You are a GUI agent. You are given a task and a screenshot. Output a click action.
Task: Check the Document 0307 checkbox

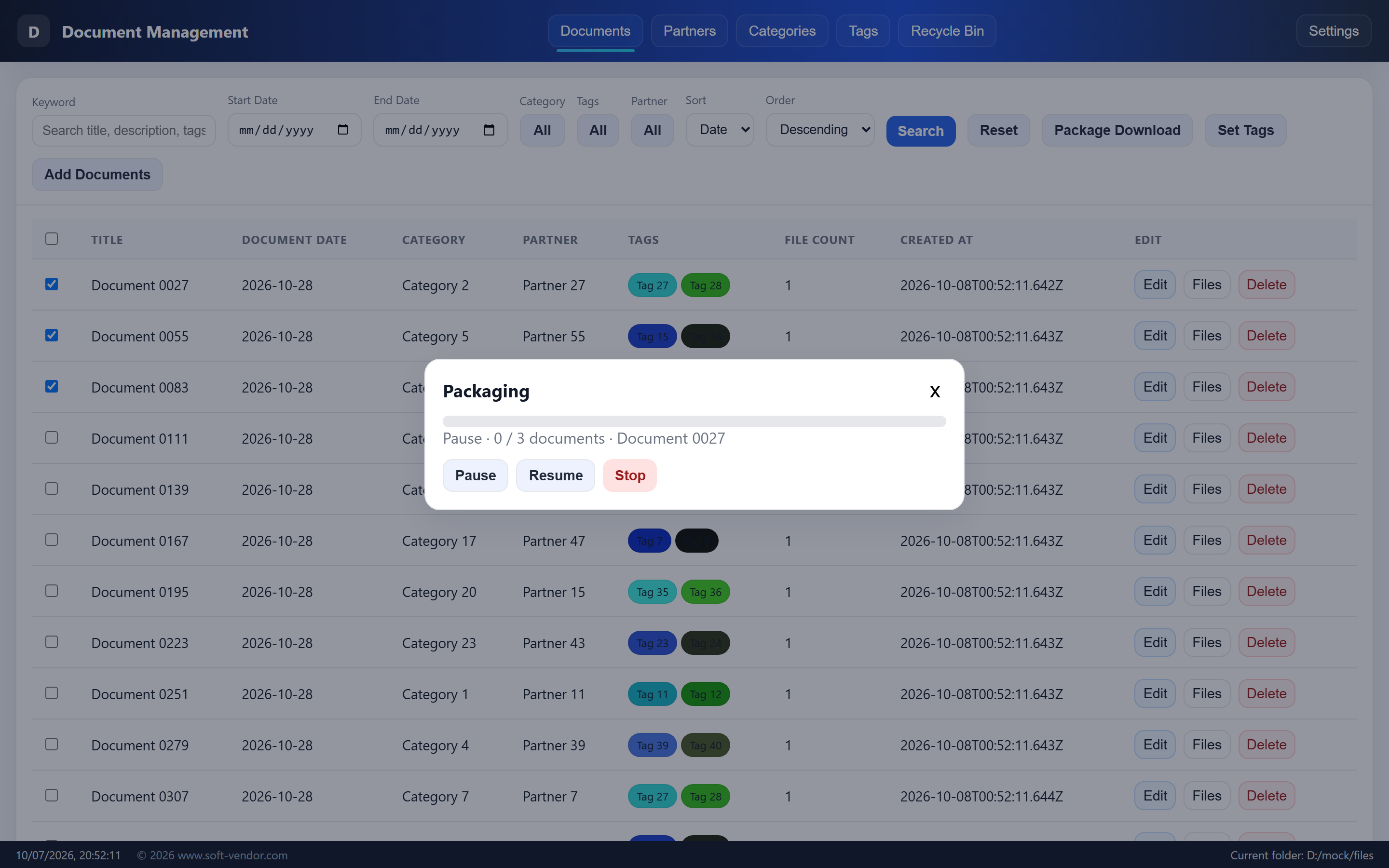(52, 795)
